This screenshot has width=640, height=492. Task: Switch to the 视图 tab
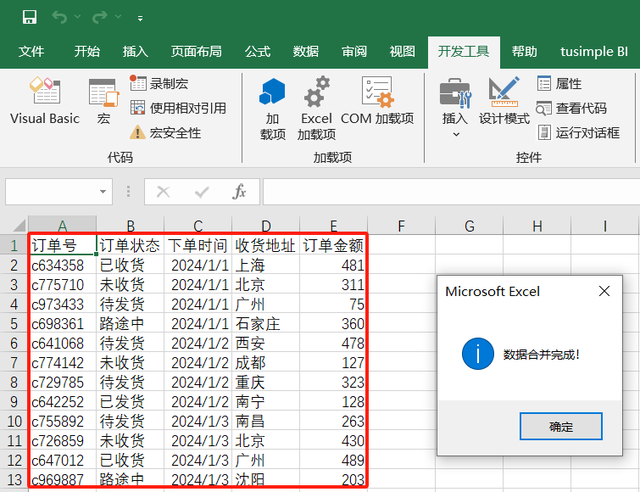point(402,51)
